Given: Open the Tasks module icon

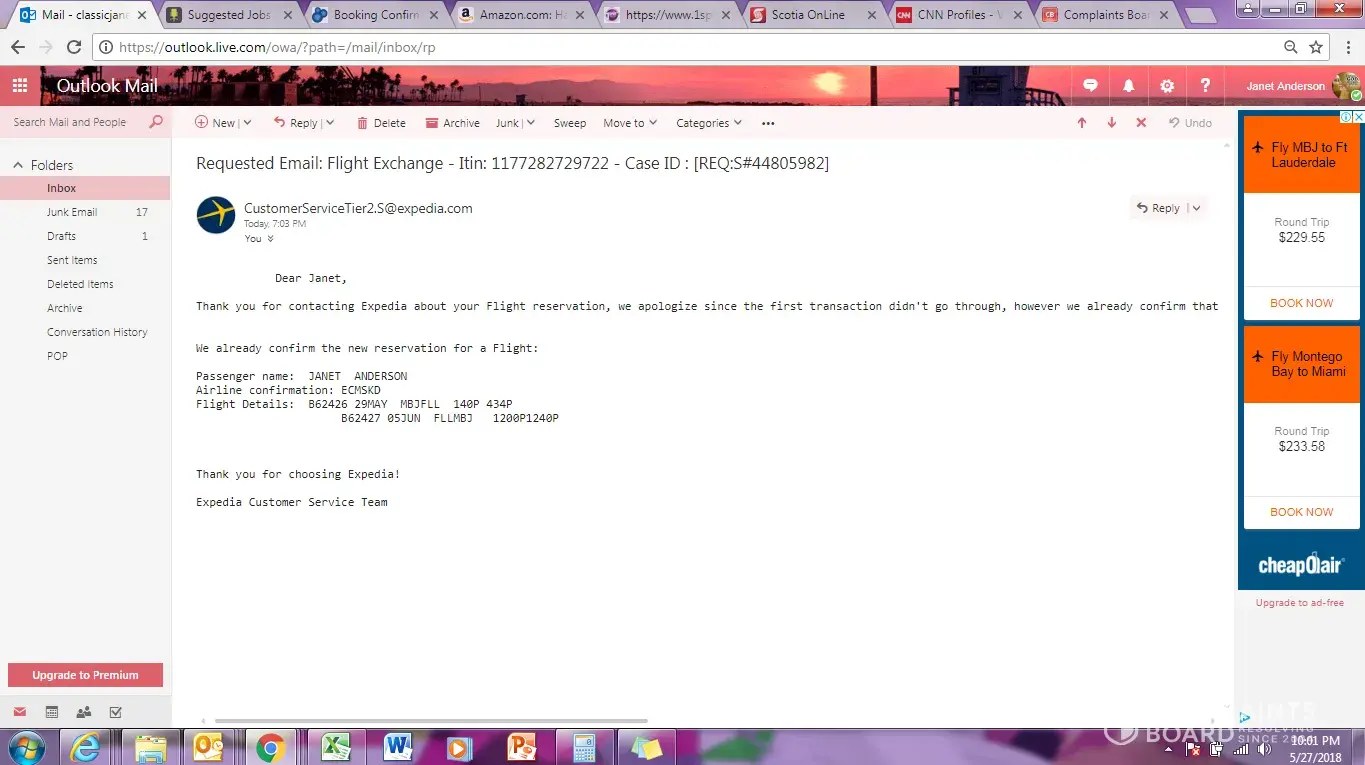Looking at the screenshot, I should click(x=115, y=712).
